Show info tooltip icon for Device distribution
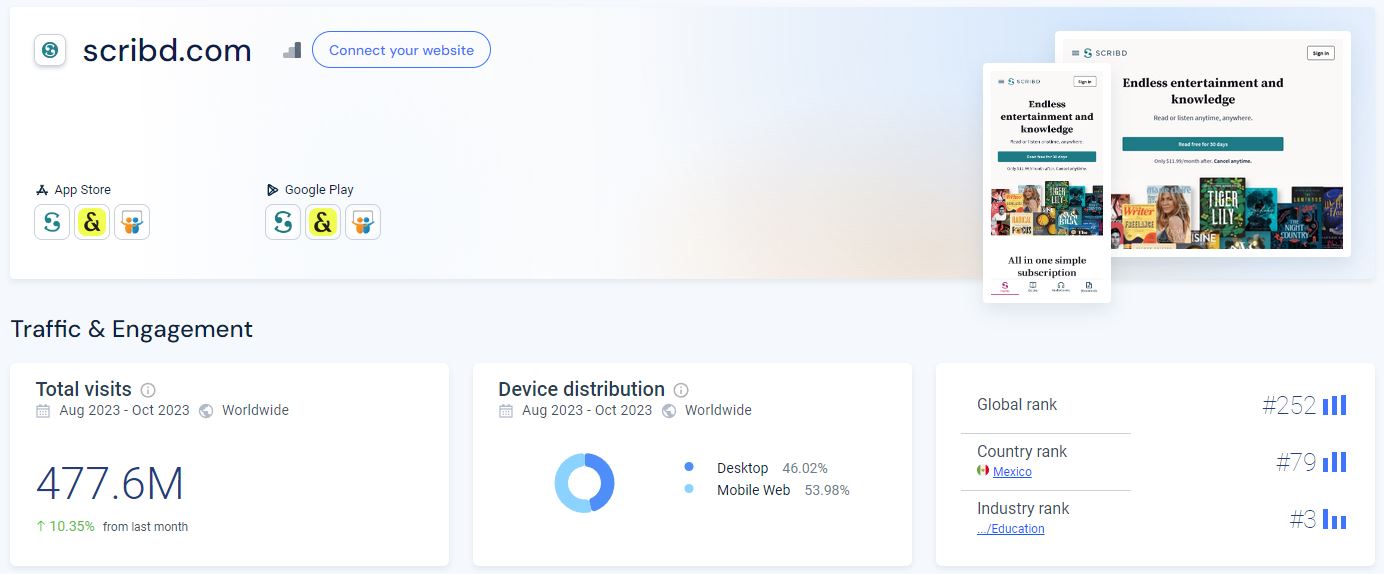The image size is (1384, 574). (x=681, y=390)
